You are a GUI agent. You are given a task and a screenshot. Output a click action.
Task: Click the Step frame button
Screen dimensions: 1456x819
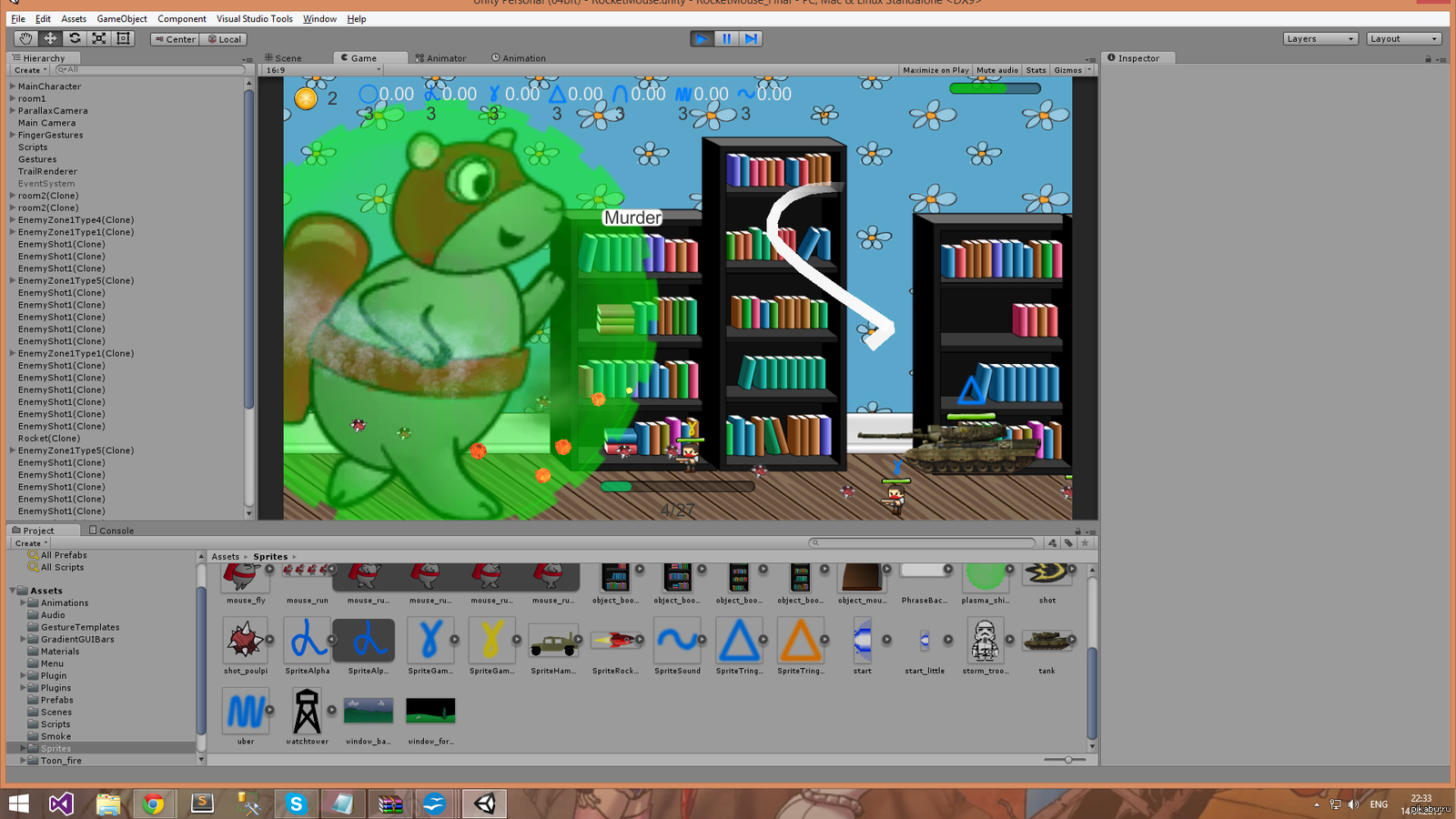pos(751,38)
